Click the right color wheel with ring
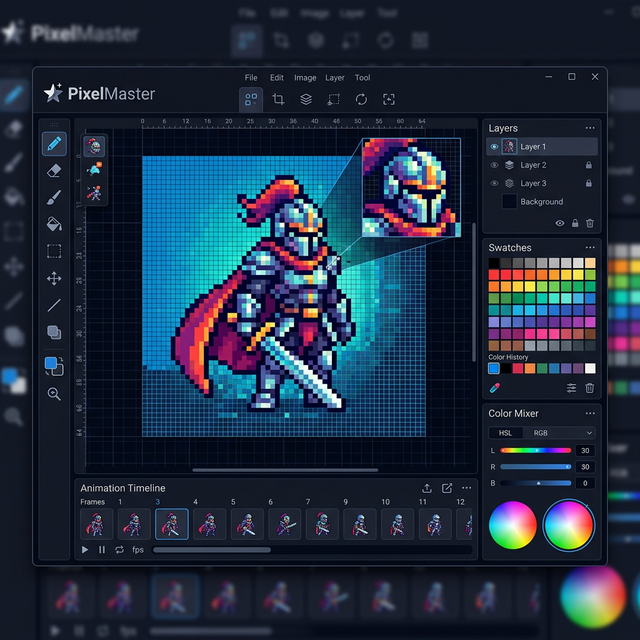Viewport: 640px width, 640px height. coord(569,525)
